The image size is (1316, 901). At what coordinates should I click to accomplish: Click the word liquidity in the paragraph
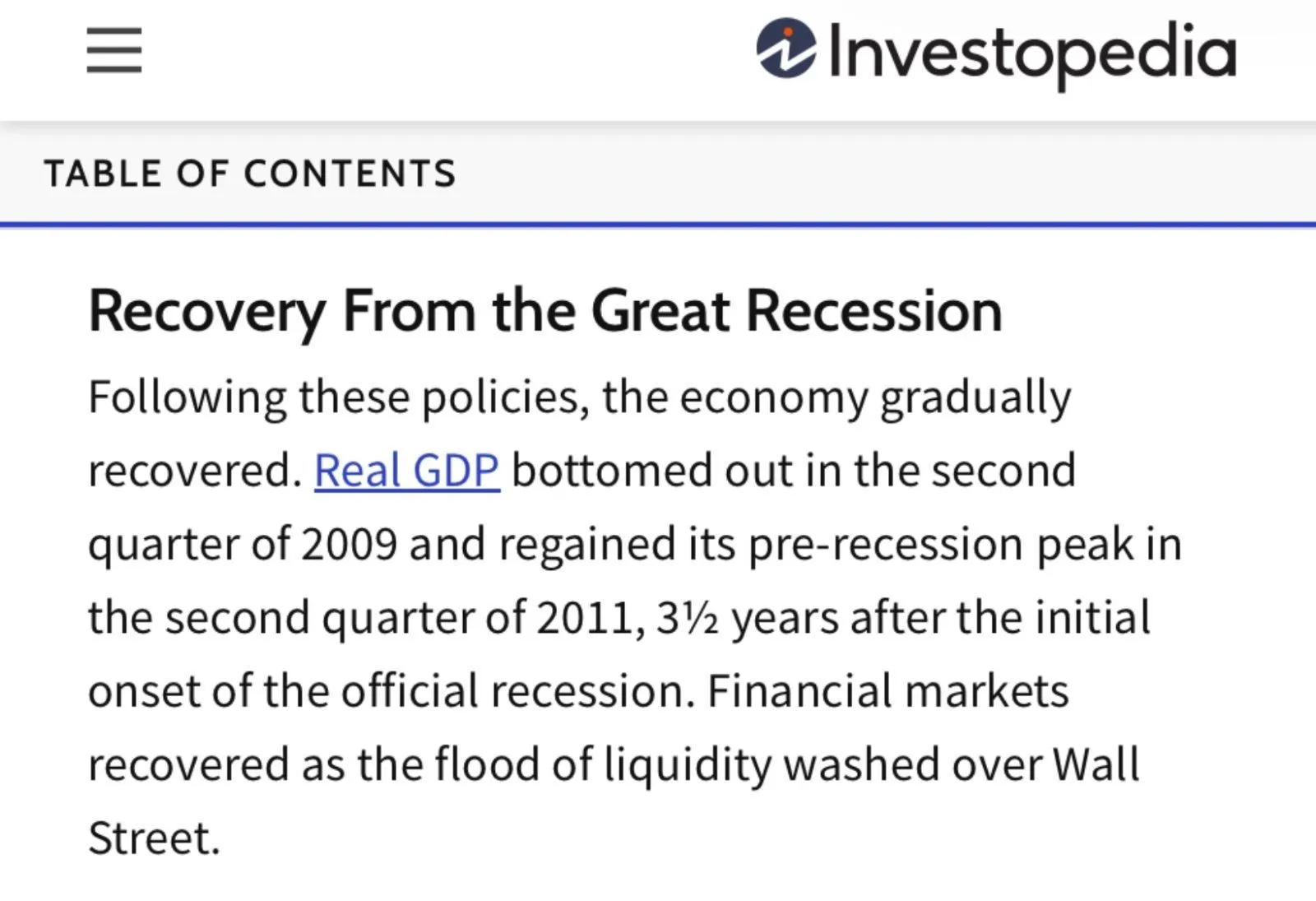(x=688, y=764)
